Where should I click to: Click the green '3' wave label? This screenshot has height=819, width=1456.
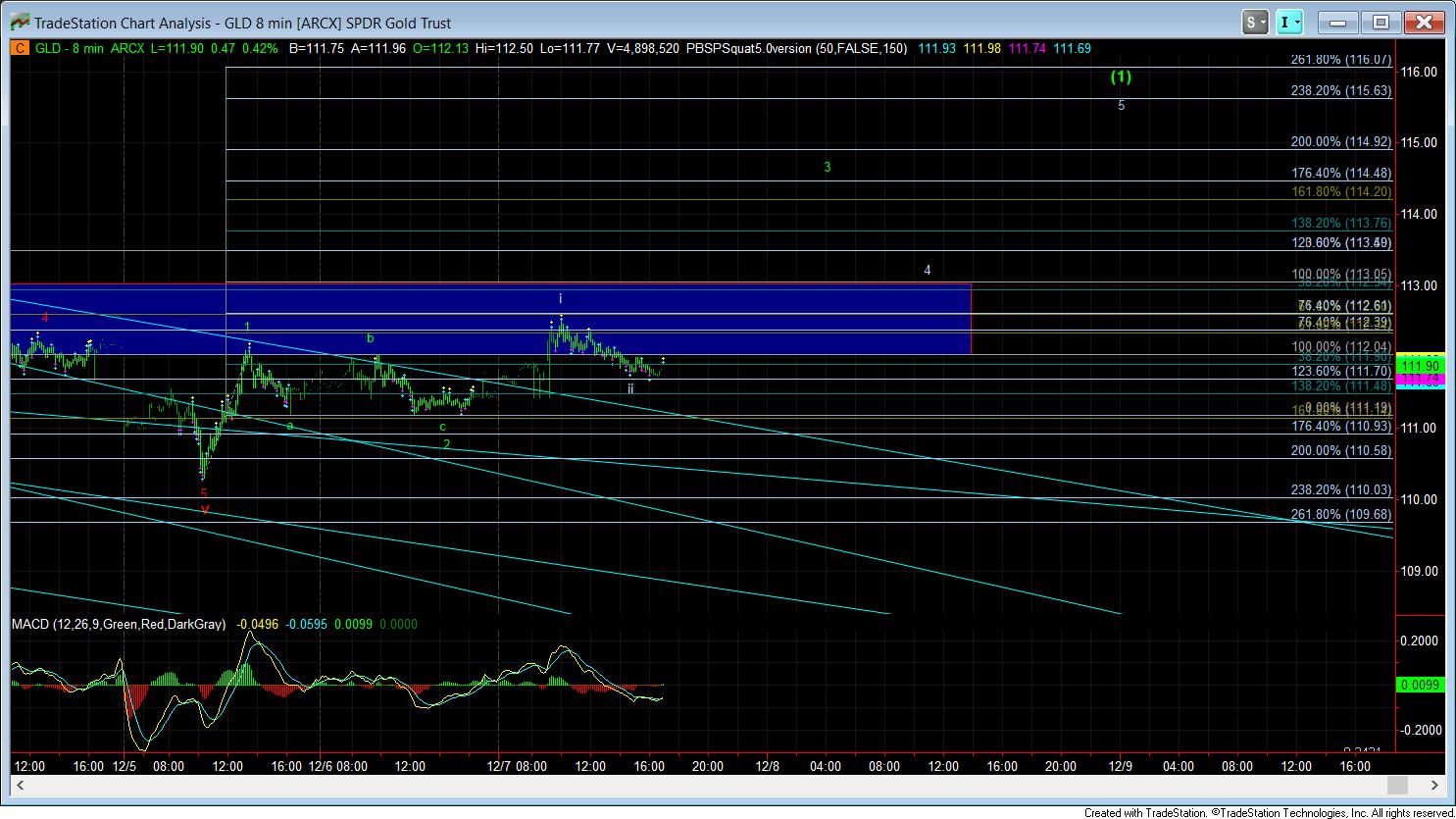pos(828,167)
